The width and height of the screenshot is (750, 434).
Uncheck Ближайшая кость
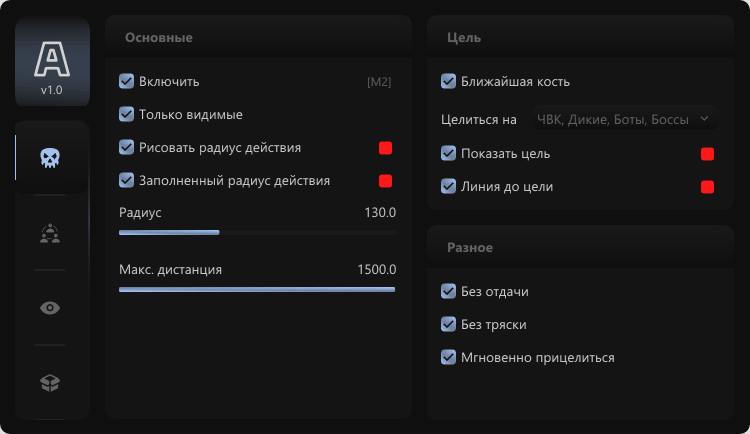pyautogui.click(x=449, y=82)
